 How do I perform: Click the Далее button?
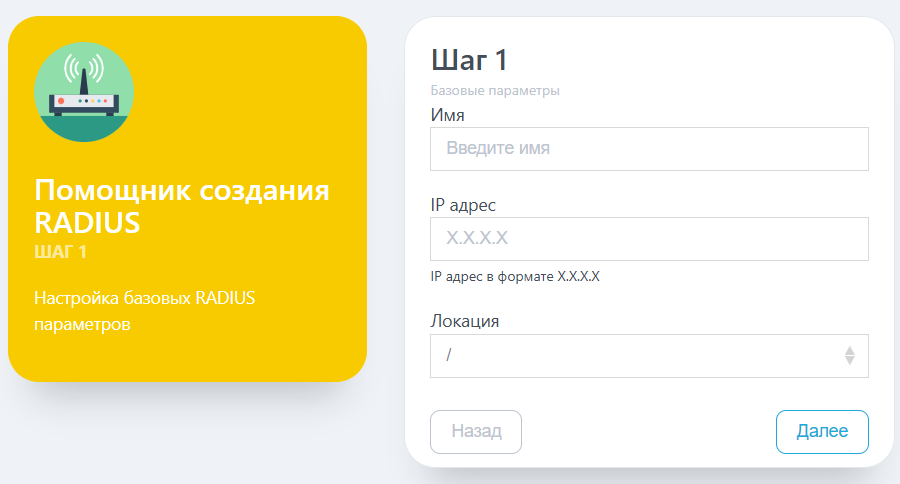822,432
